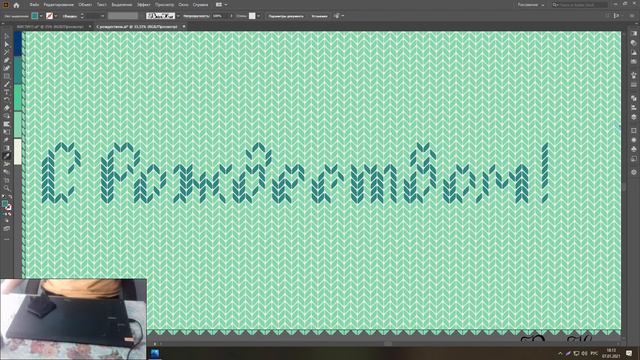Expand the stroke swatch dropdown arrow
This screenshot has height=360, width=640.
(x=56, y=16)
